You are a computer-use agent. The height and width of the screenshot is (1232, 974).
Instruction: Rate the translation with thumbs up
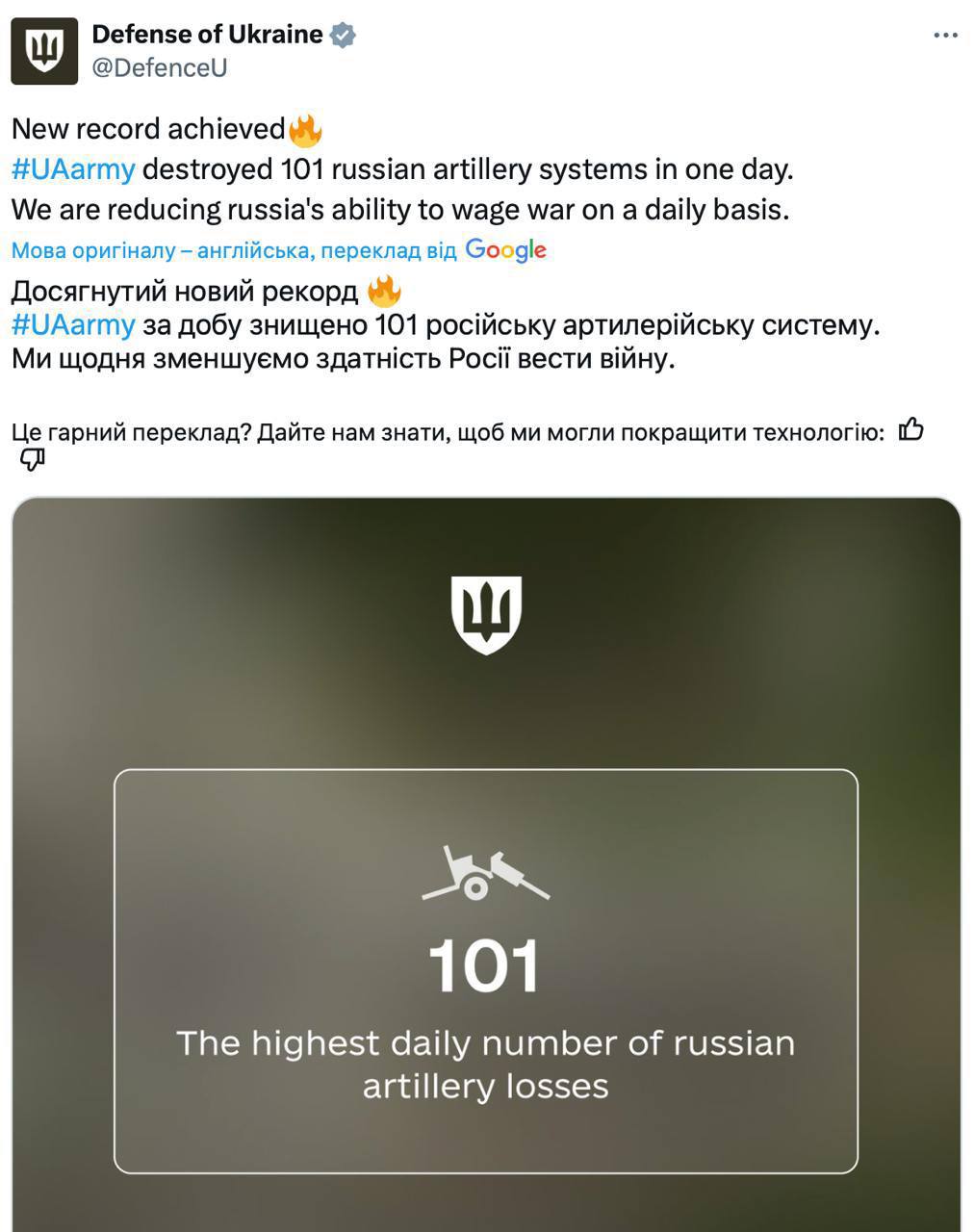click(910, 430)
